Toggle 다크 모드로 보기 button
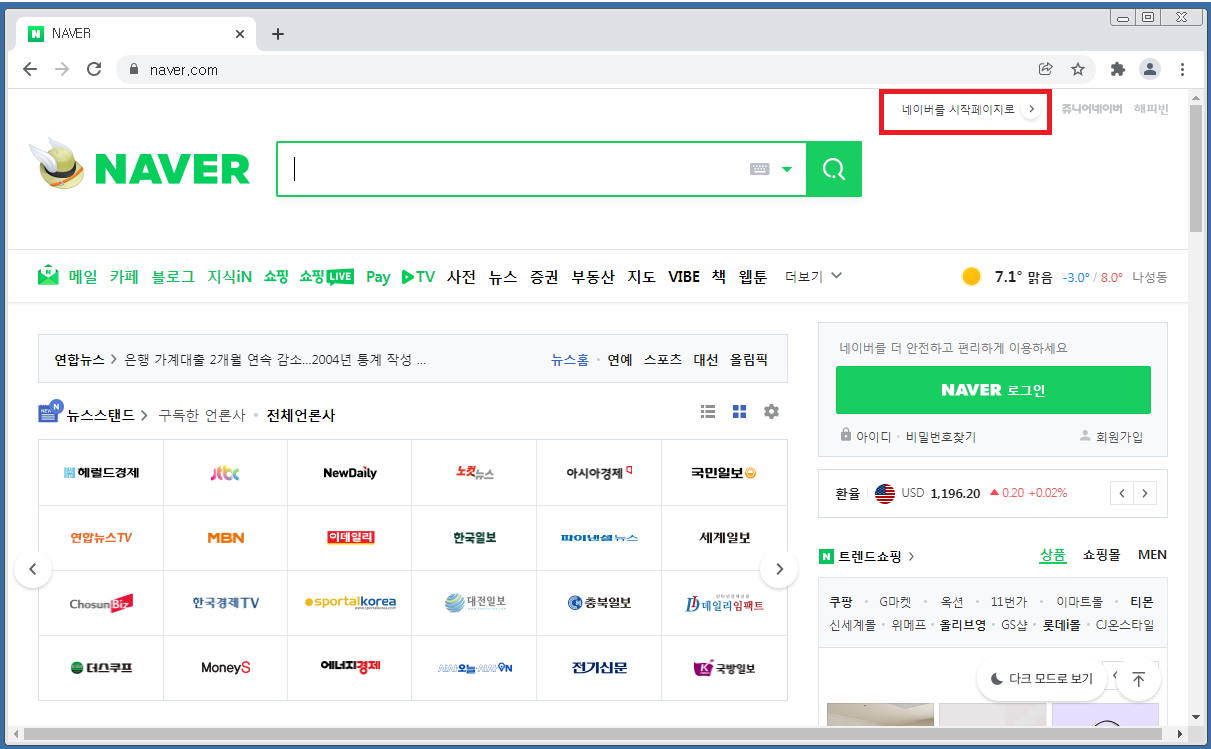 point(1041,679)
